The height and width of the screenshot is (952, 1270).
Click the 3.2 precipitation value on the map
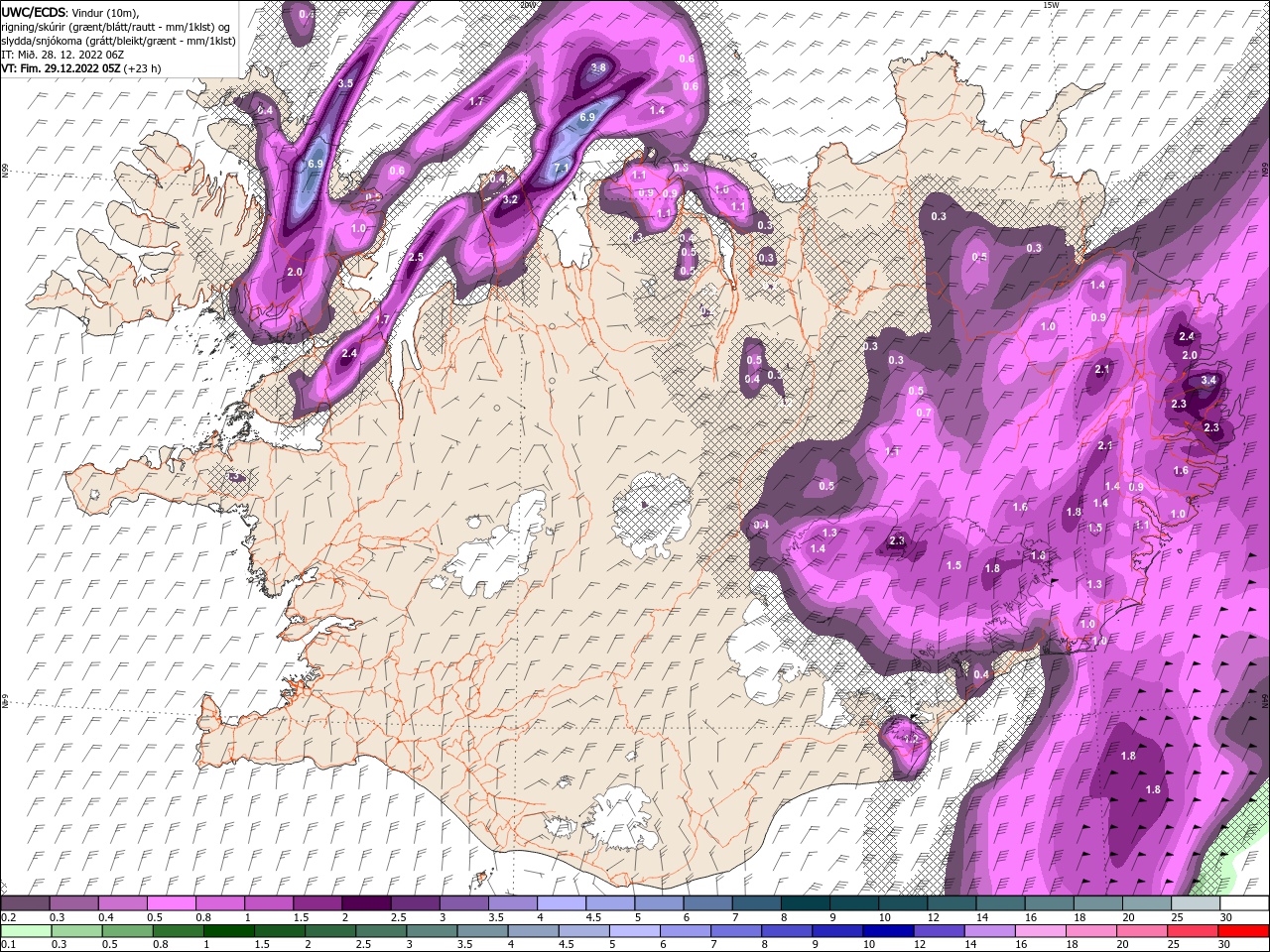pyautogui.click(x=511, y=199)
